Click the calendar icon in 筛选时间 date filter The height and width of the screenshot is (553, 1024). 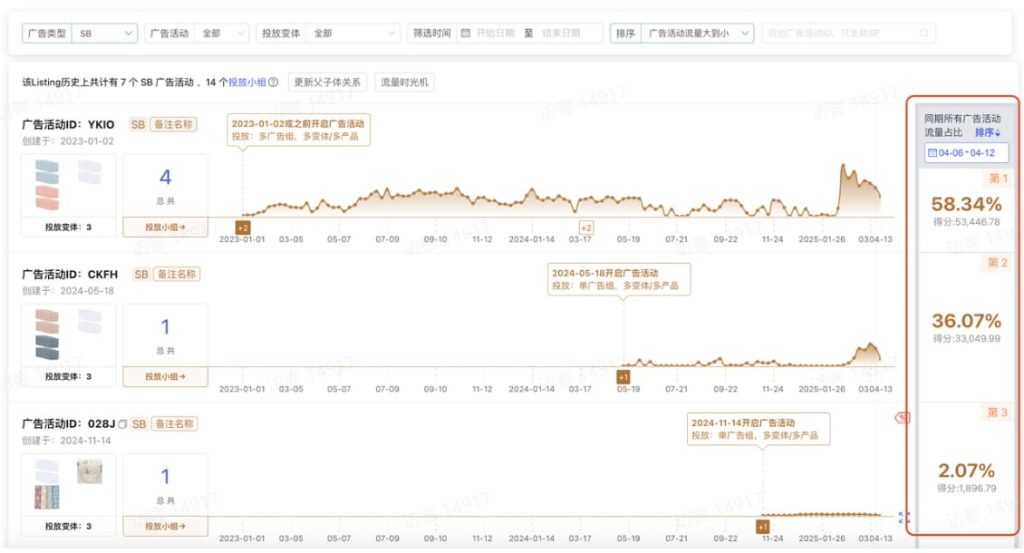[x=465, y=33]
